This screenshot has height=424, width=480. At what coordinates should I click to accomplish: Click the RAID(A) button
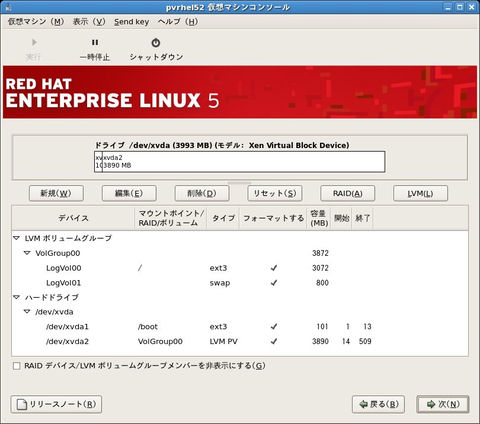pos(348,193)
